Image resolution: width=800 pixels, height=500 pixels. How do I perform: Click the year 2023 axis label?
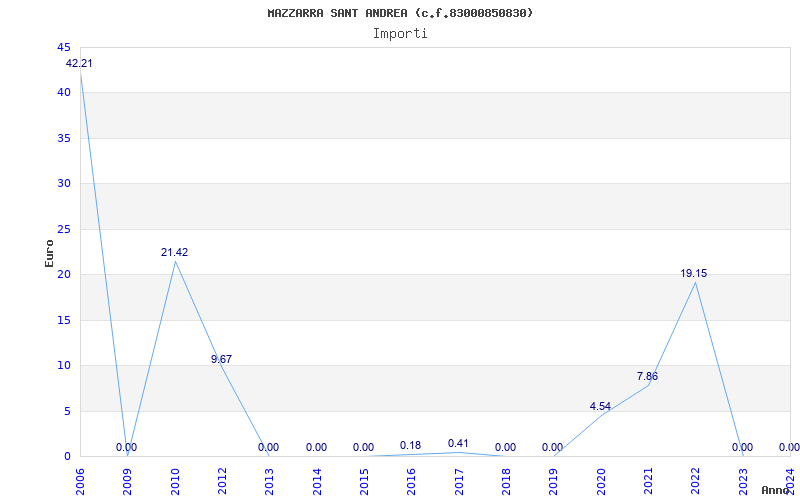[743, 481]
